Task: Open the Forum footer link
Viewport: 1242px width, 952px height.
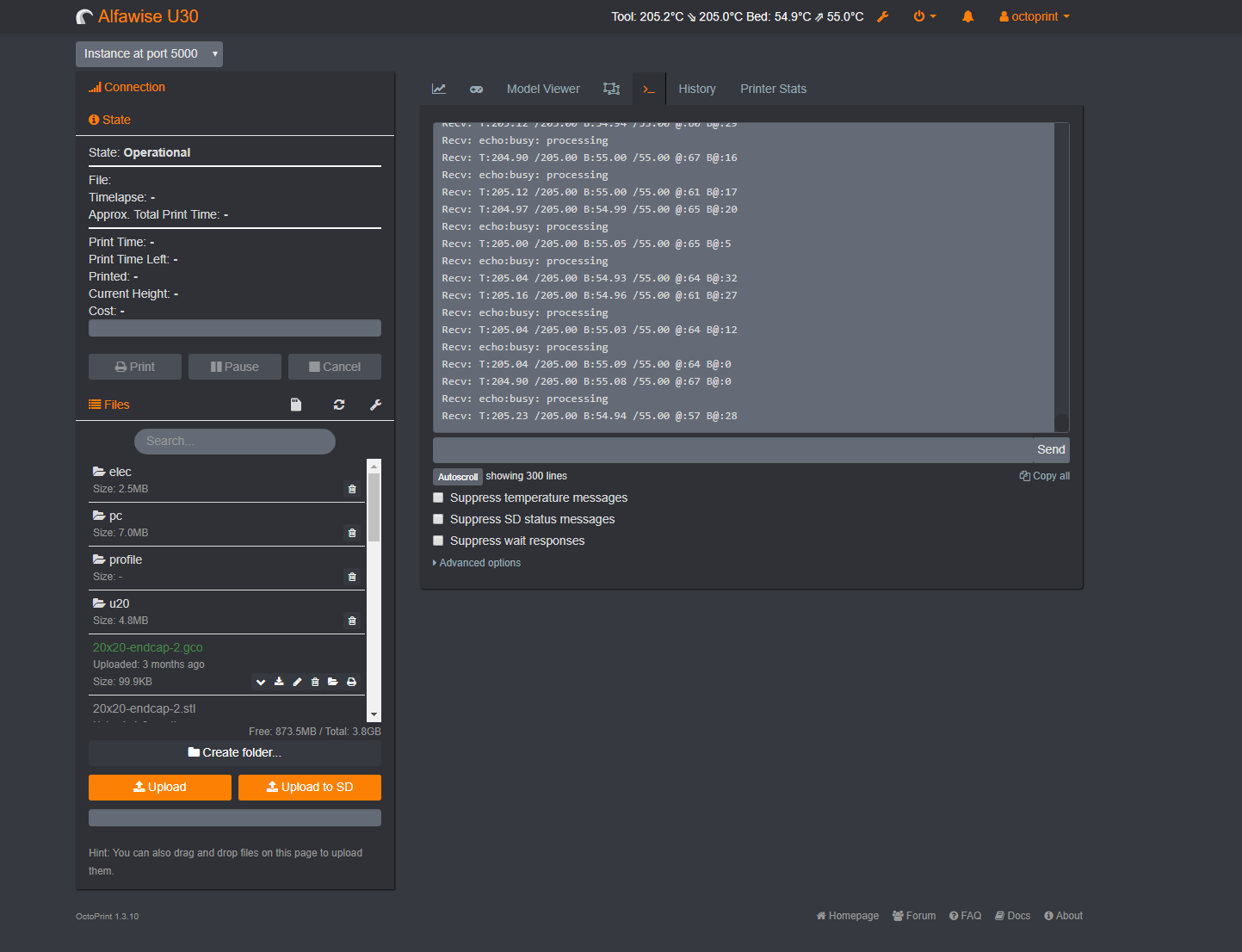Action: [x=914, y=916]
